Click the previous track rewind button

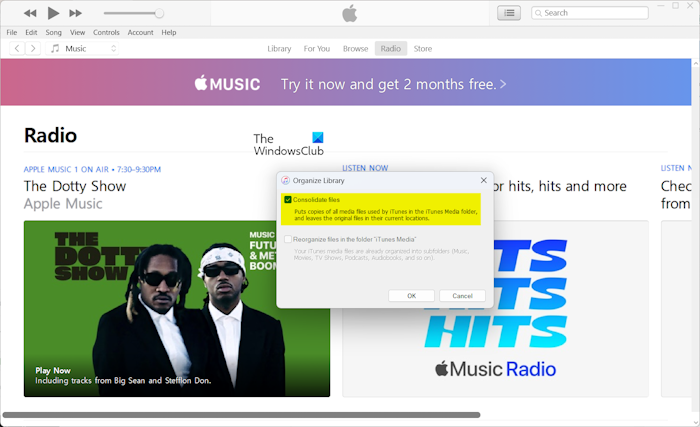point(30,13)
